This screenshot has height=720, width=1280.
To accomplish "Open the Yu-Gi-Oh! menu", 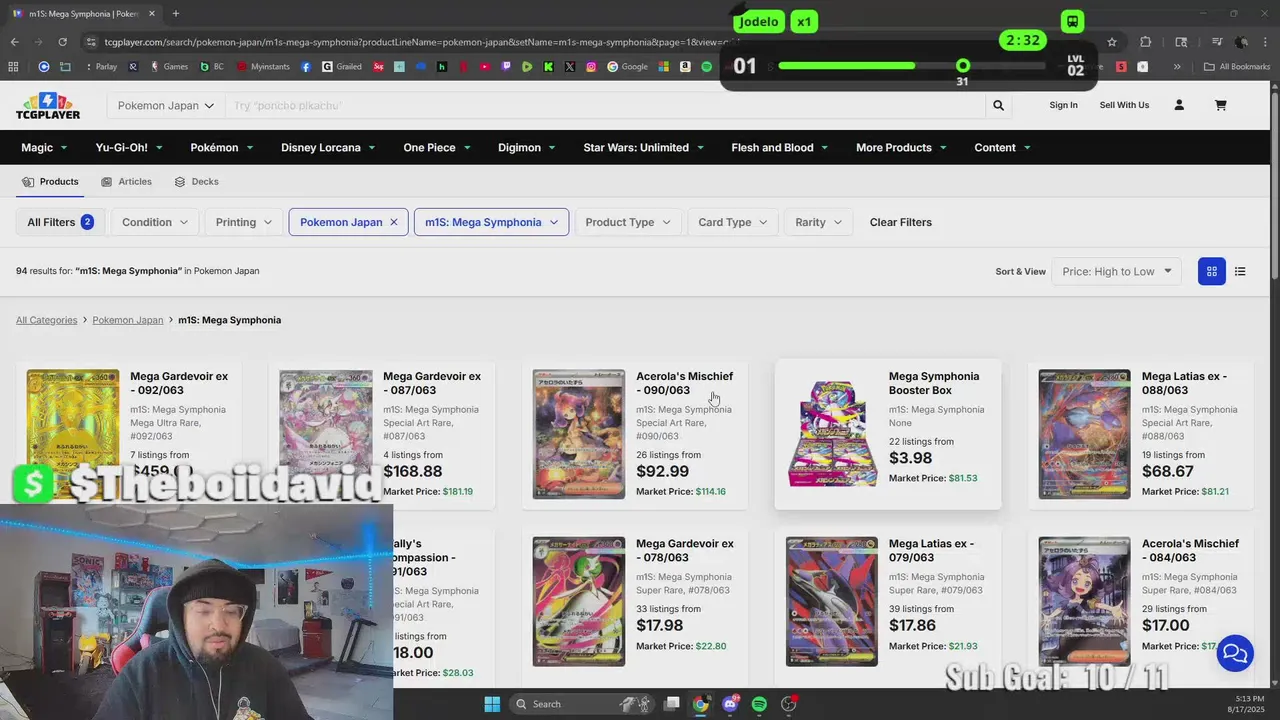I will coord(129,147).
